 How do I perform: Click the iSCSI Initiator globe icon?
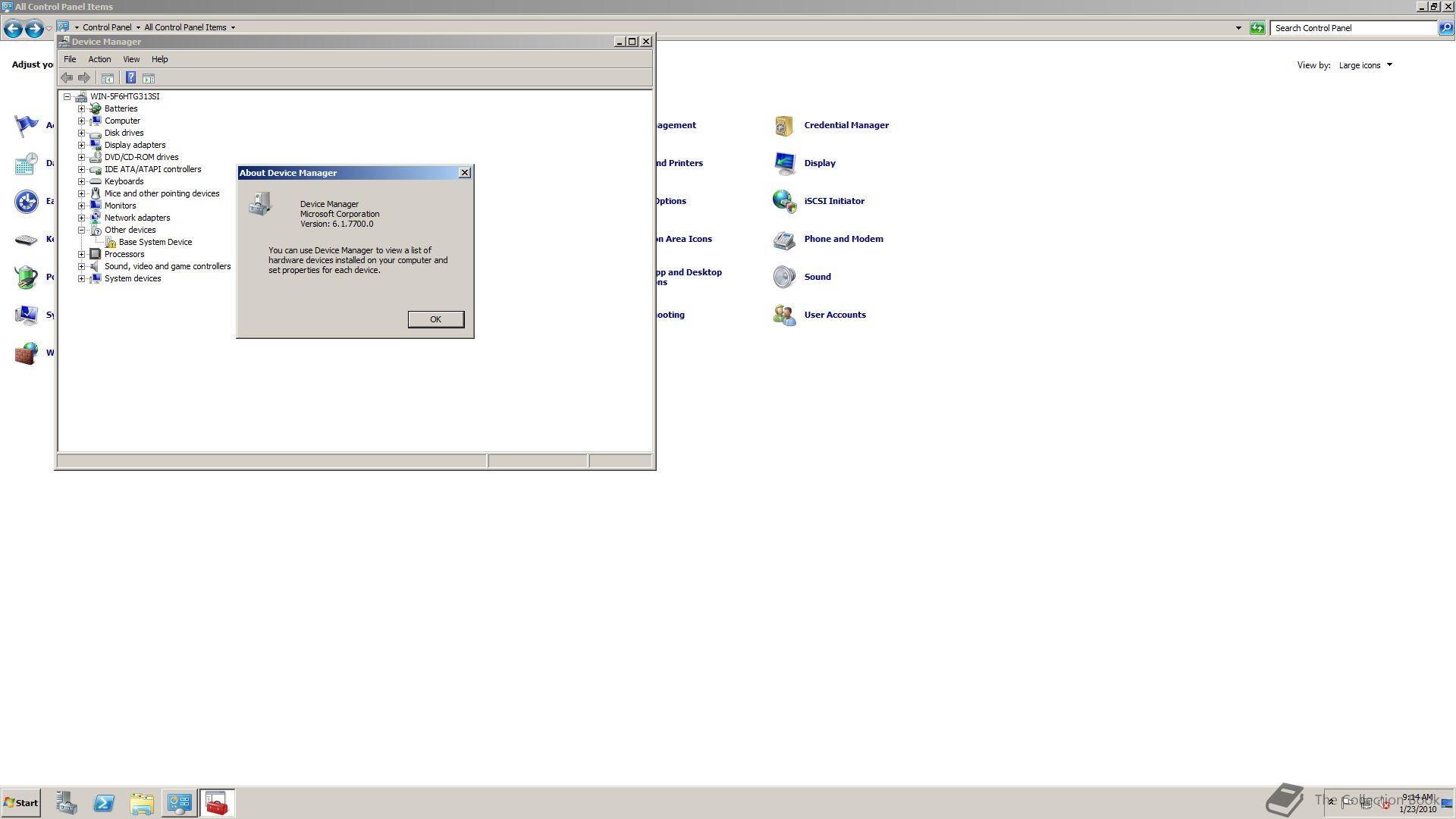tap(784, 201)
